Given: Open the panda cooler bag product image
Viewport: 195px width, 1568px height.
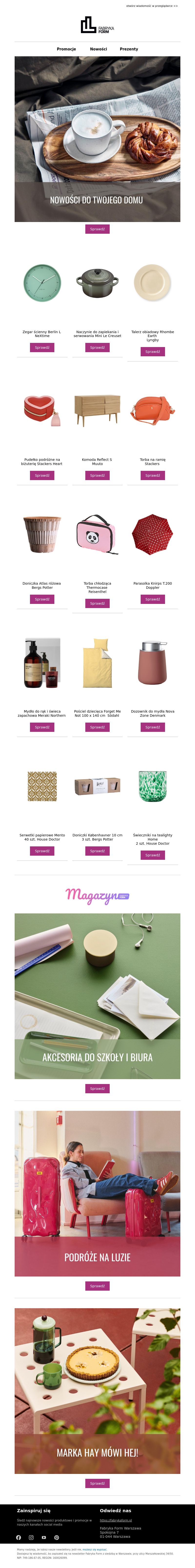Looking at the screenshot, I should click(97, 534).
